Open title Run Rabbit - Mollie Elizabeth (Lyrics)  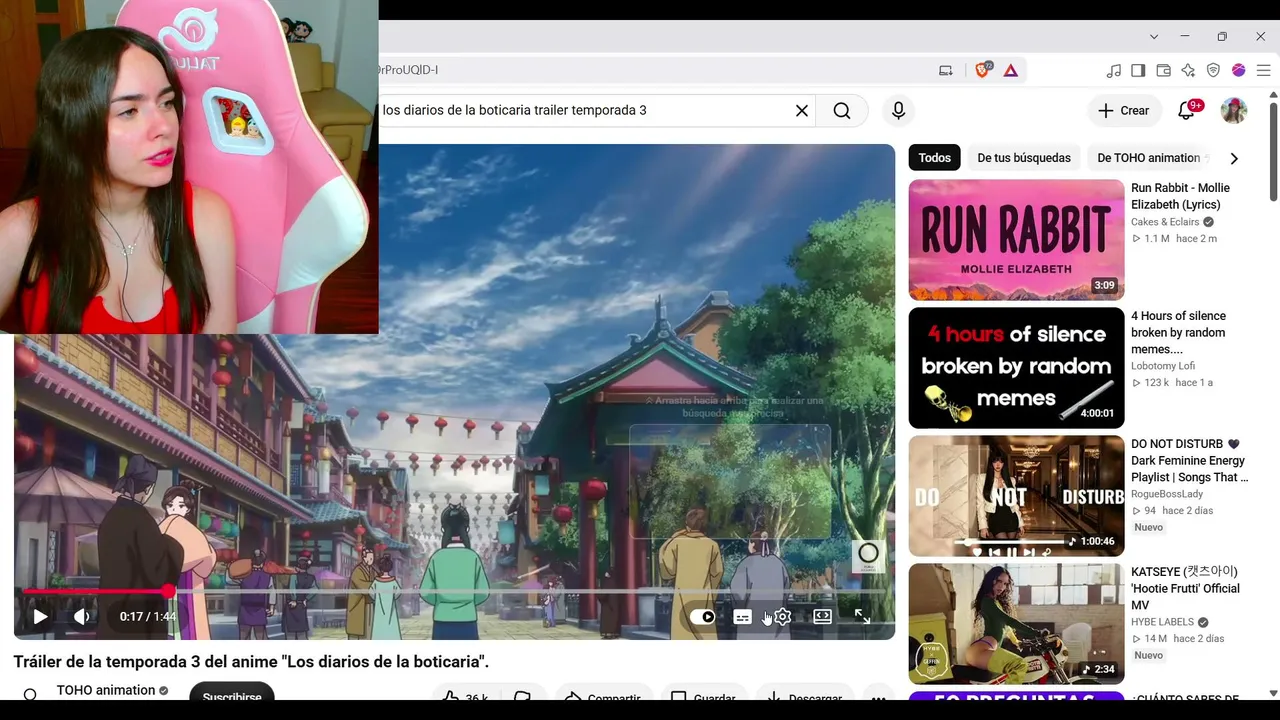pos(1181,196)
